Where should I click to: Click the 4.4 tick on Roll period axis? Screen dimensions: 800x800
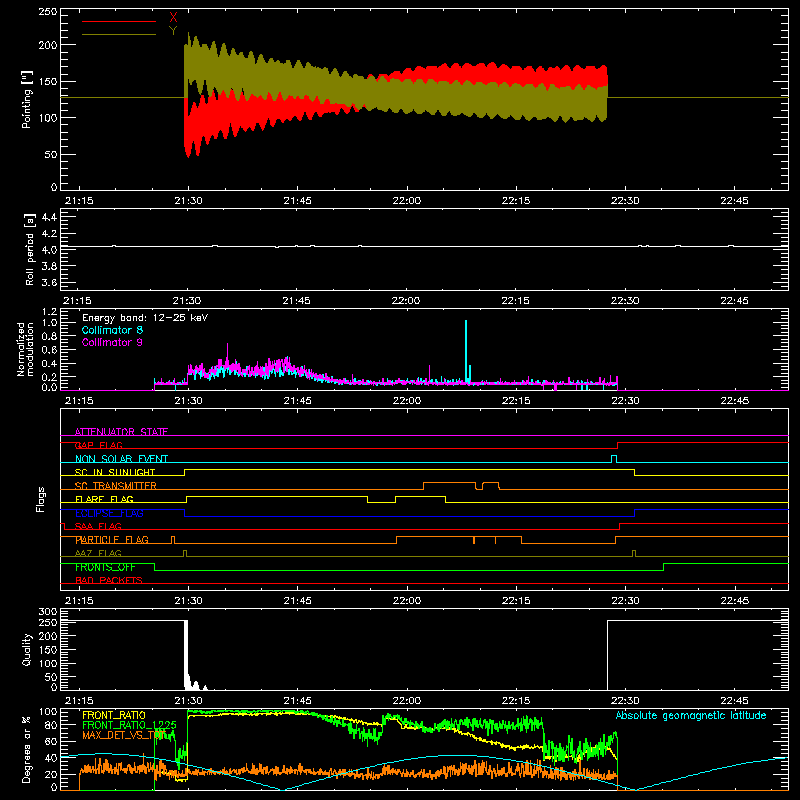pos(49,217)
